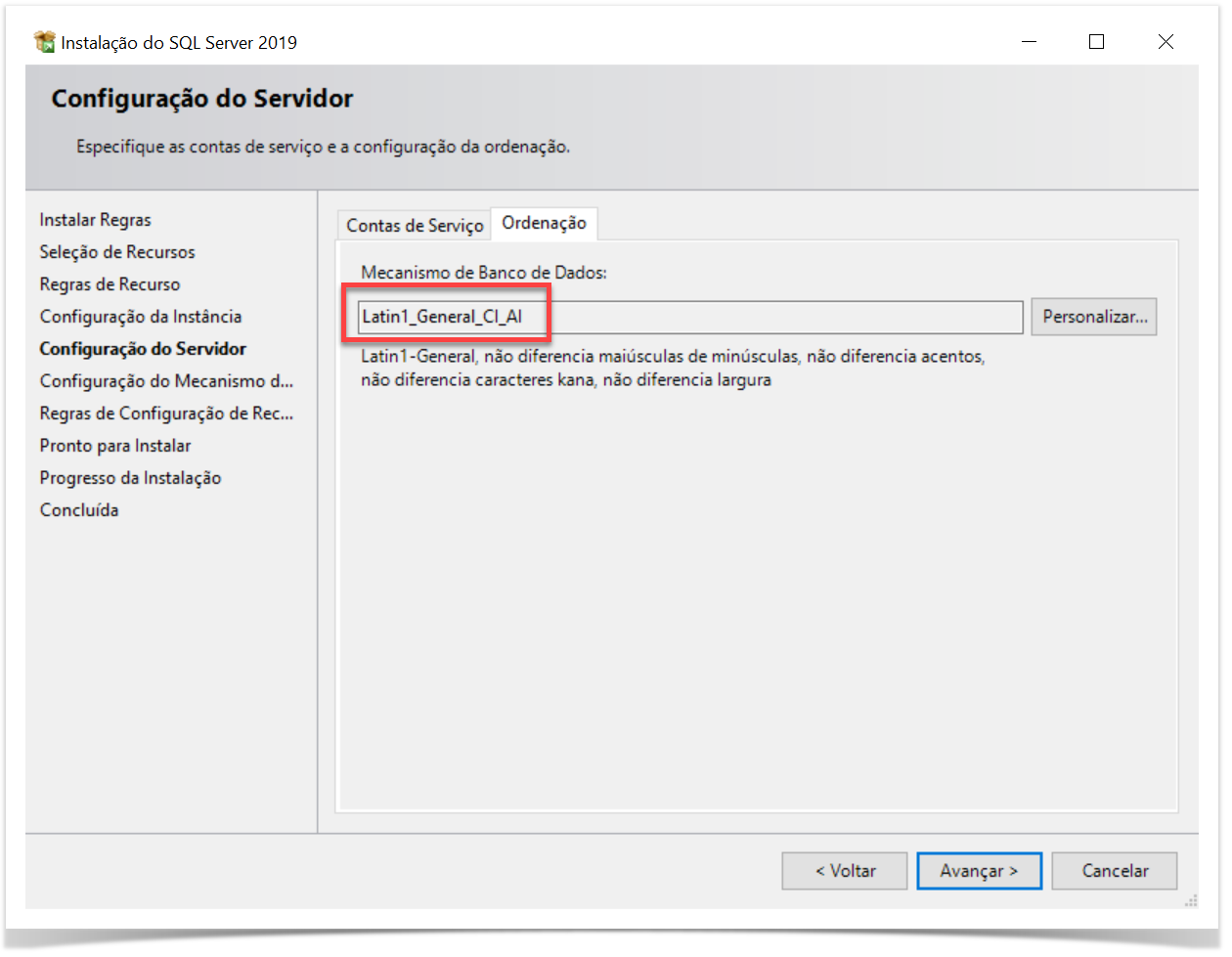The height and width of the screenshot is (957, 1232).
Task: Select the Configuração do Servidor step
Action: coord(143,349)
